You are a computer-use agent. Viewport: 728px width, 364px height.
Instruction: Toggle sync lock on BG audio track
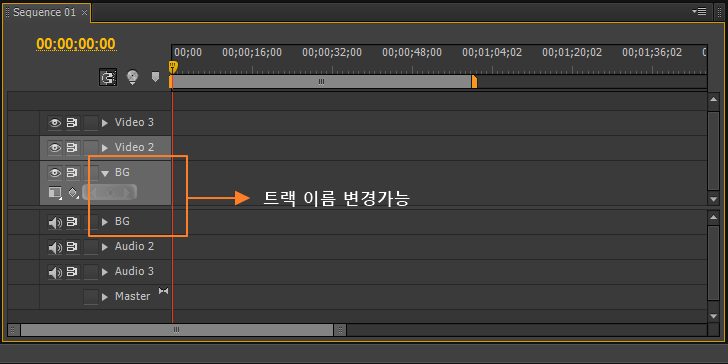point(72,222)
